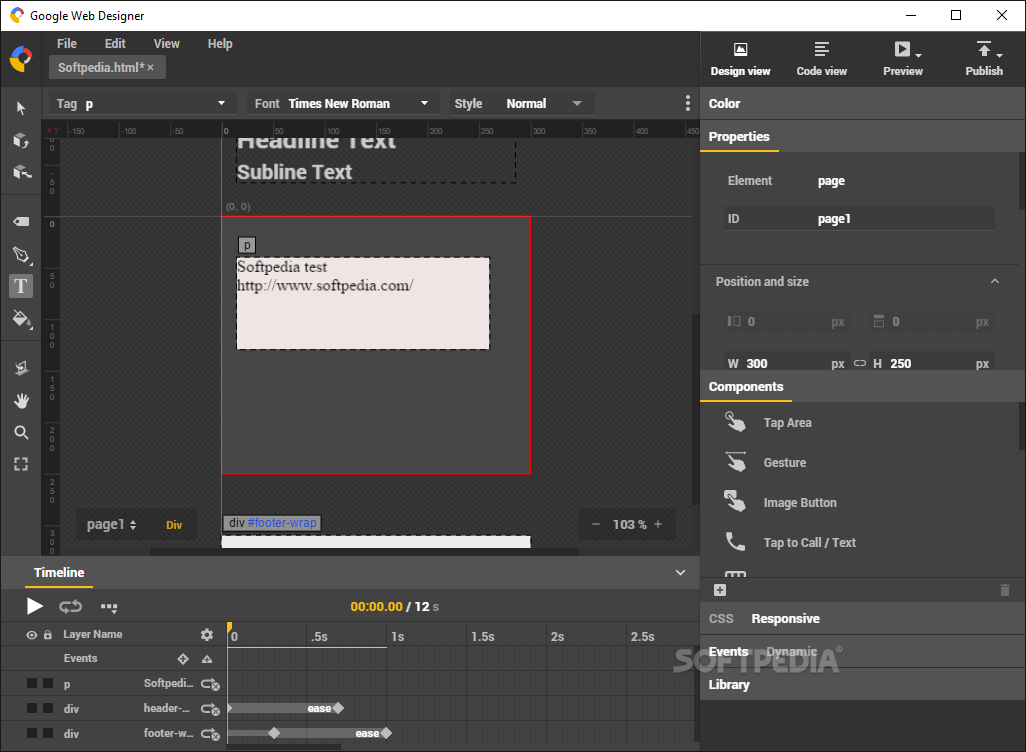Select the Paint Bucket fill tool

21,319
